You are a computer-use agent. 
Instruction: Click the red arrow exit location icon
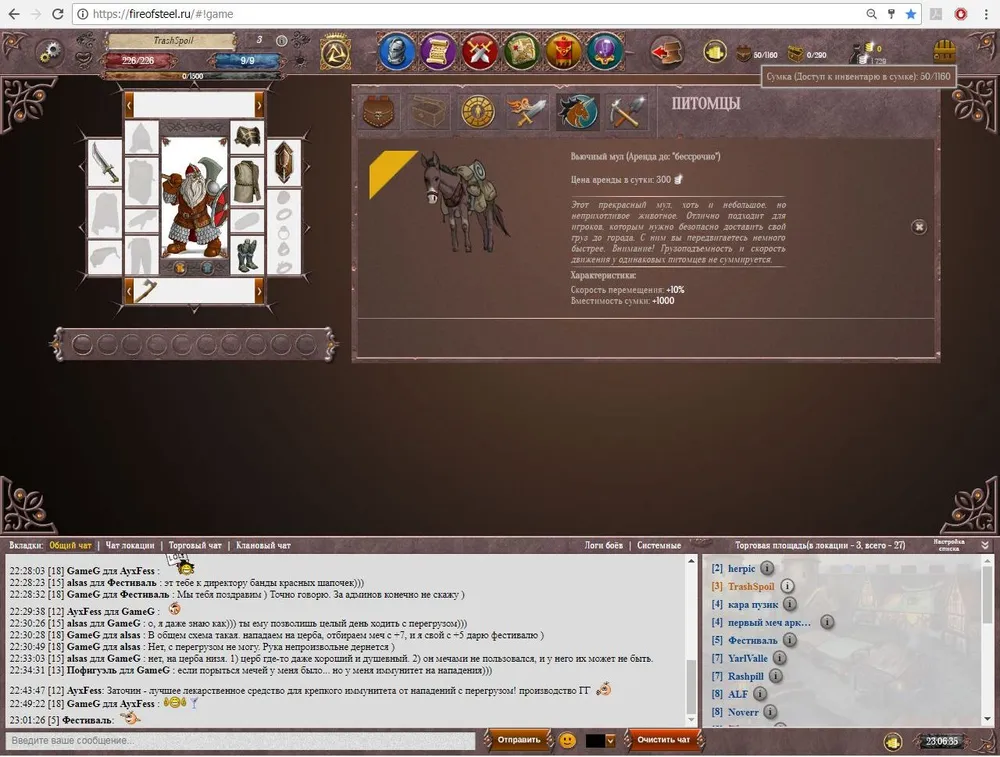coord(667,52)
